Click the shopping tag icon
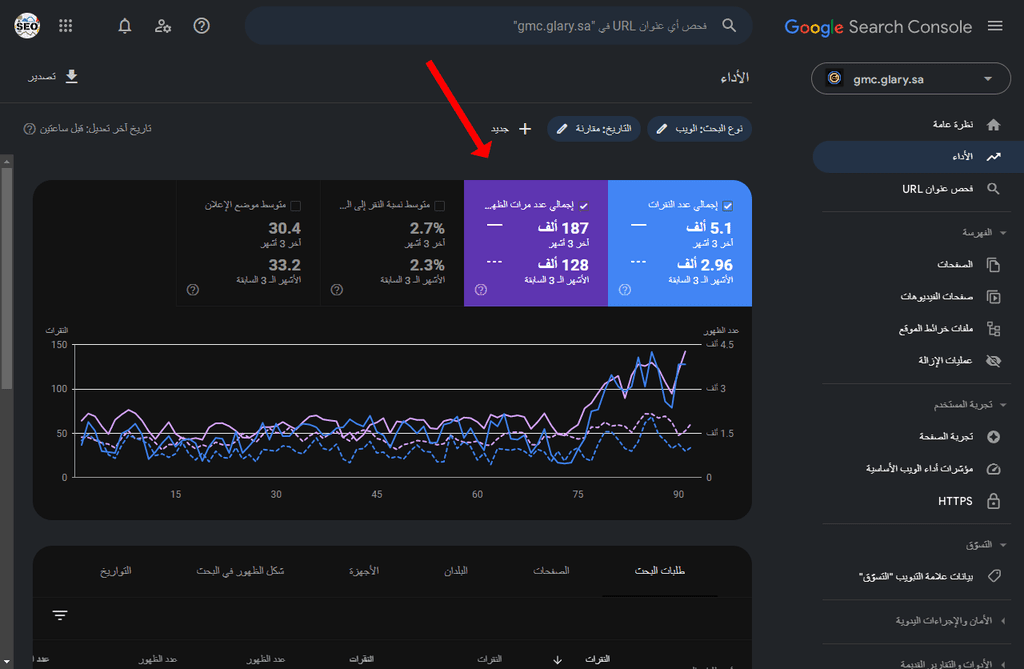The width and height of the screenshot is (1024, 669). [x=993, y=576]
